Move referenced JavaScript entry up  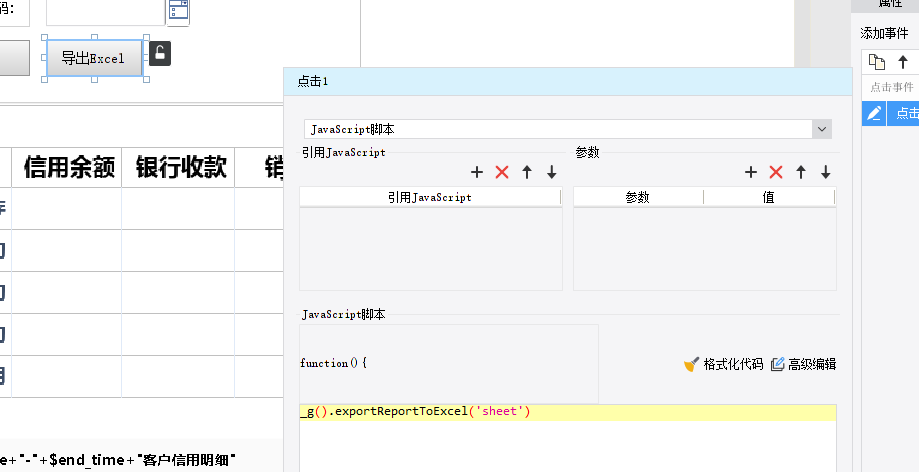coord(527,172)
